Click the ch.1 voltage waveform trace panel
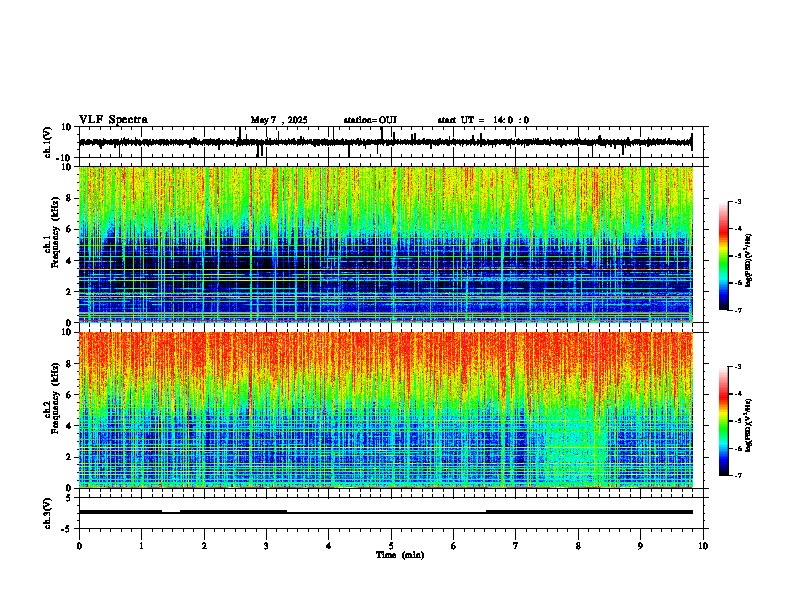The image size is (792, 612). pos(393,142)
